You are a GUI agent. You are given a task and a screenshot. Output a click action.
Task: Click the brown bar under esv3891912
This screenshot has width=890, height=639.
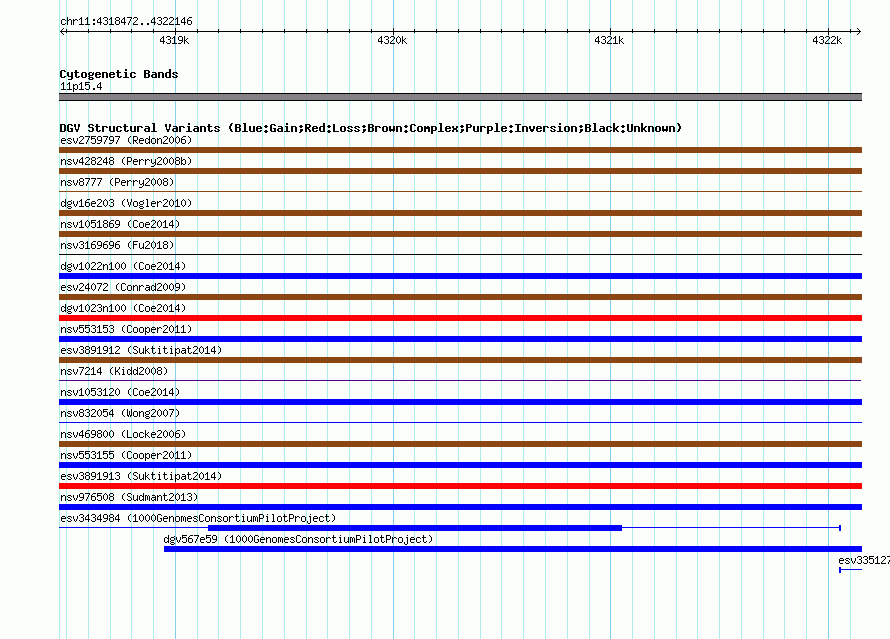click(460, 360)
